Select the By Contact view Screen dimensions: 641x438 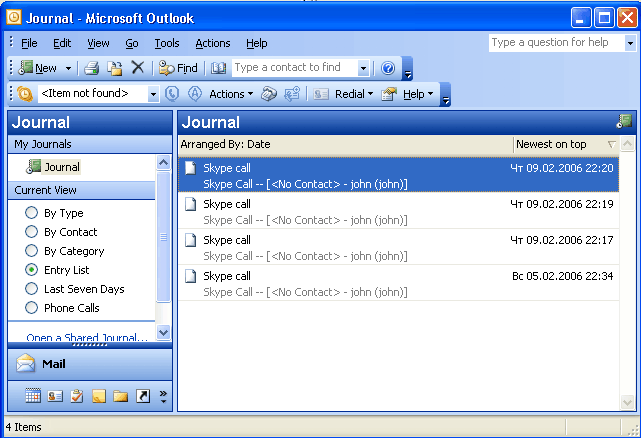pyautogui.click(x=61, y=232)
